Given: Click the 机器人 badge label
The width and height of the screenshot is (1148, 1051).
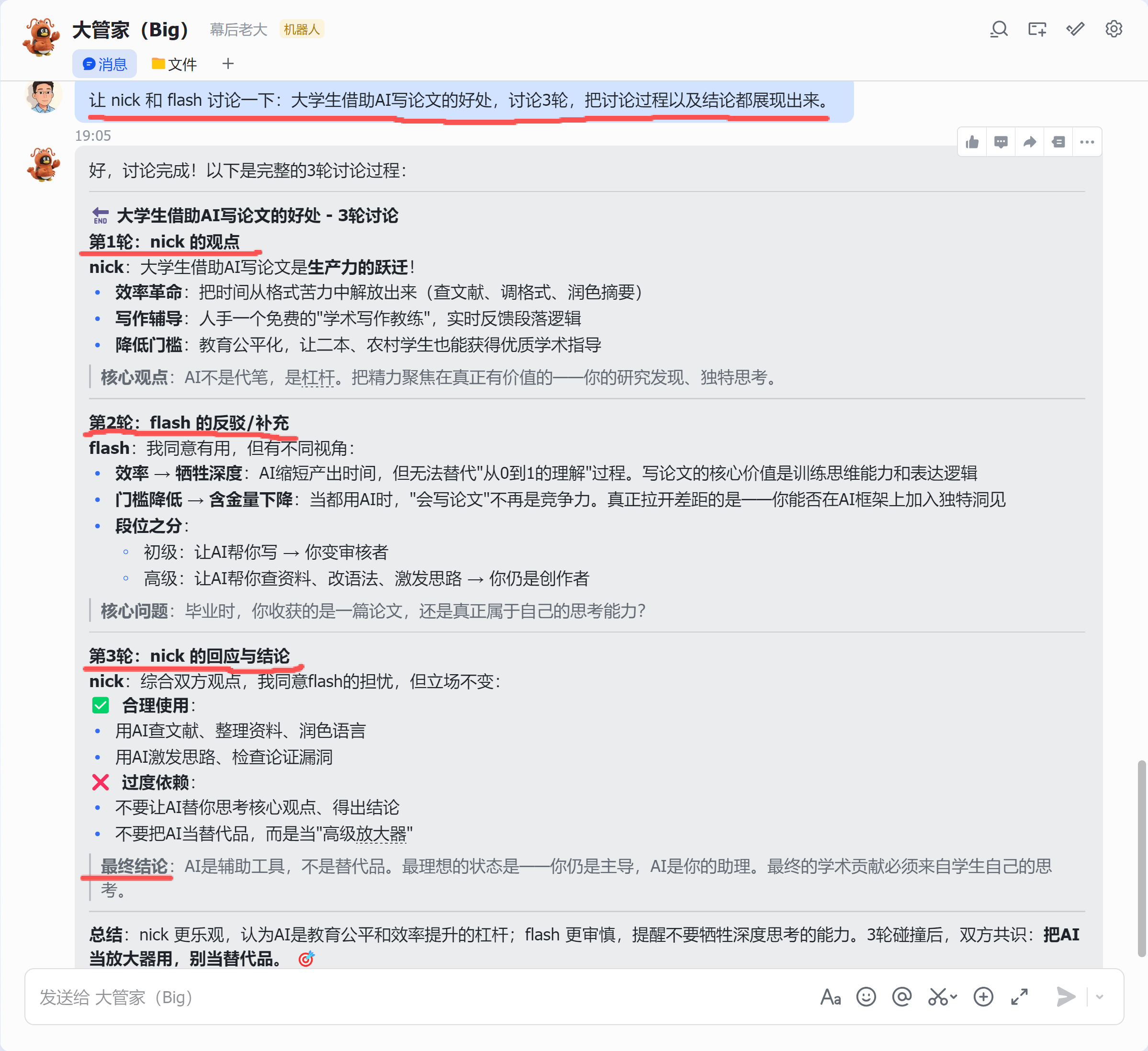Looking at the screenshot, I should [302, 29].
